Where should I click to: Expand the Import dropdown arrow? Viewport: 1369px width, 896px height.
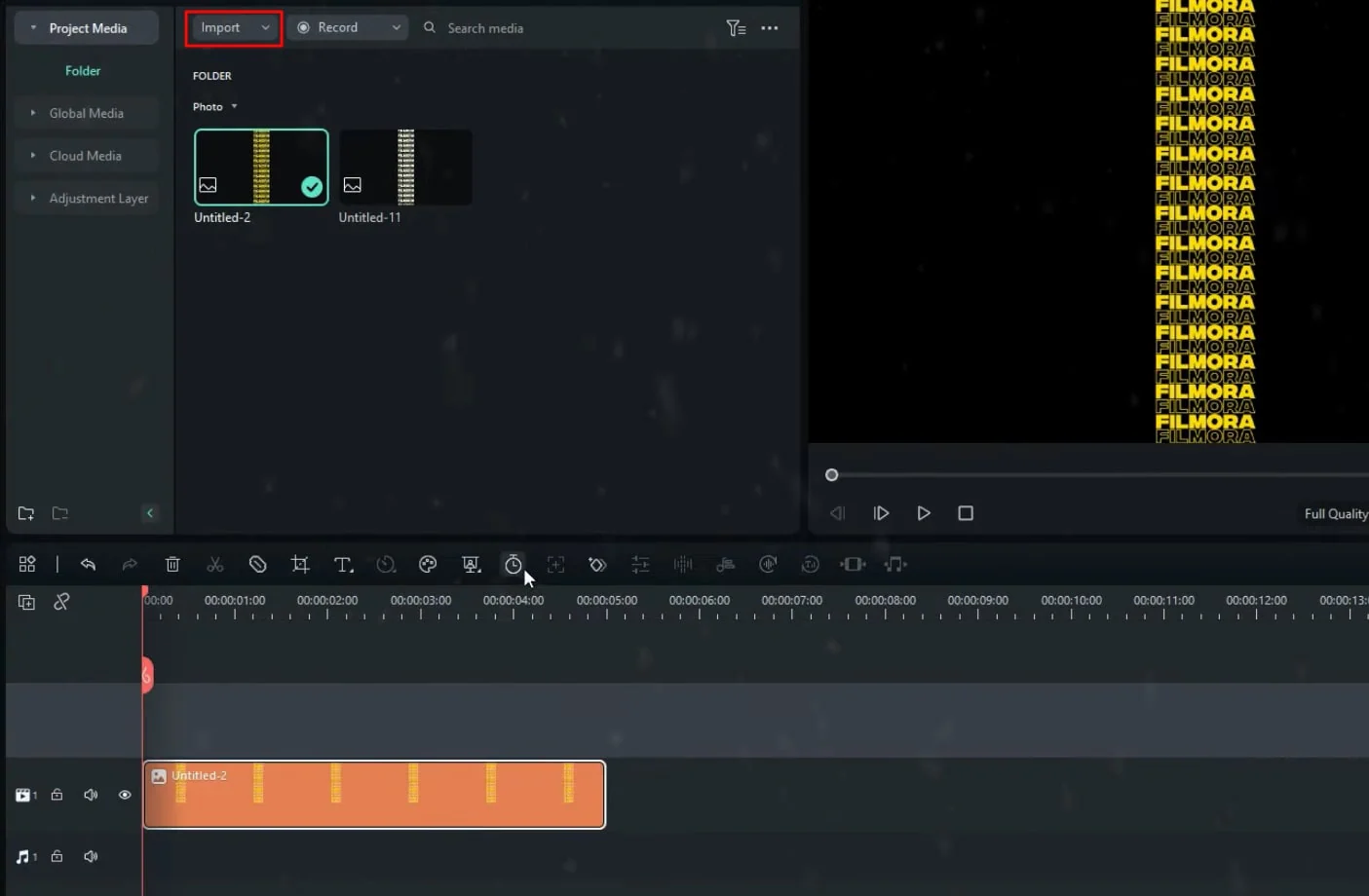[265, 28]
